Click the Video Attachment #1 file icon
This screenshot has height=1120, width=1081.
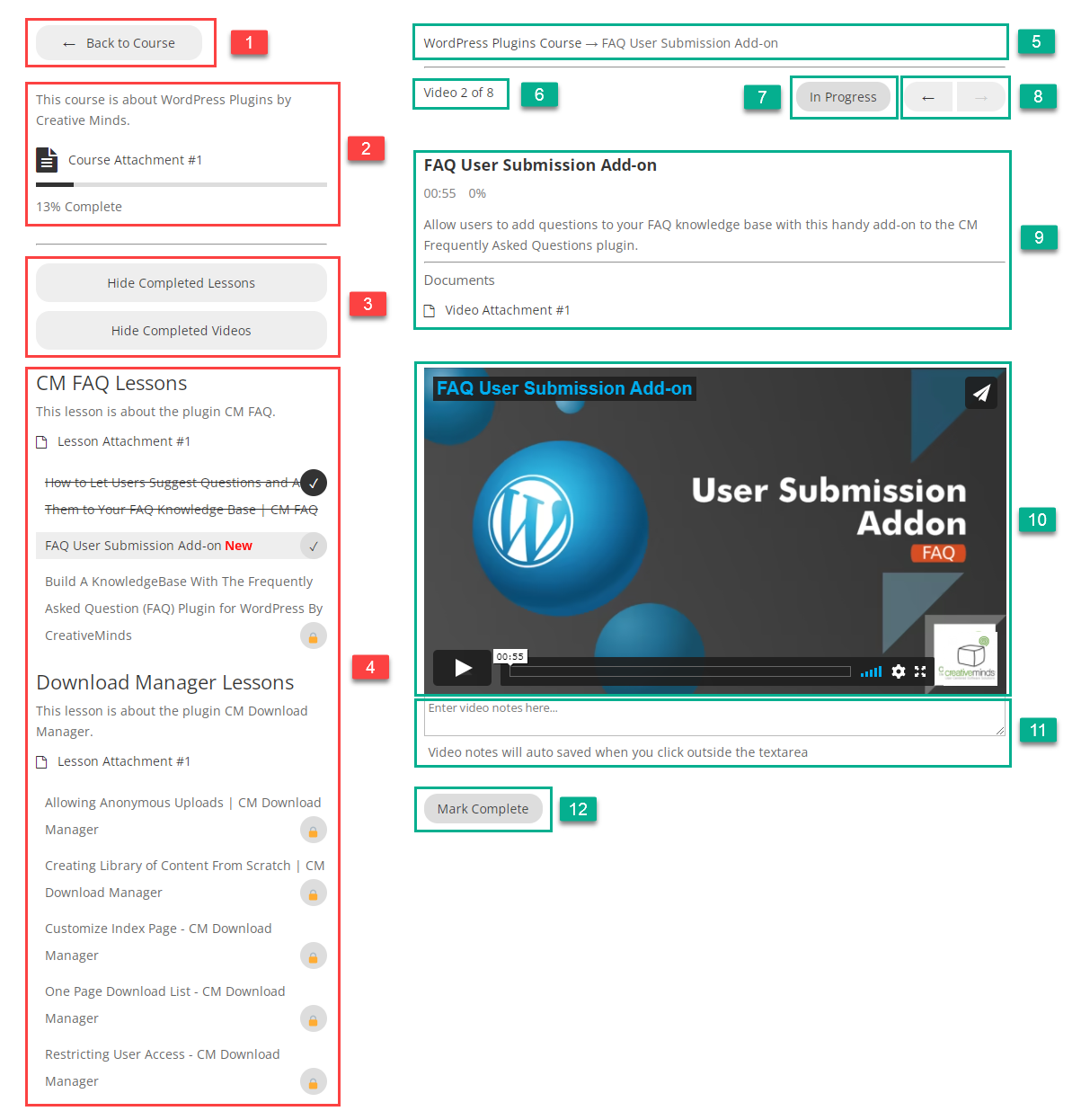click(430, 311)
